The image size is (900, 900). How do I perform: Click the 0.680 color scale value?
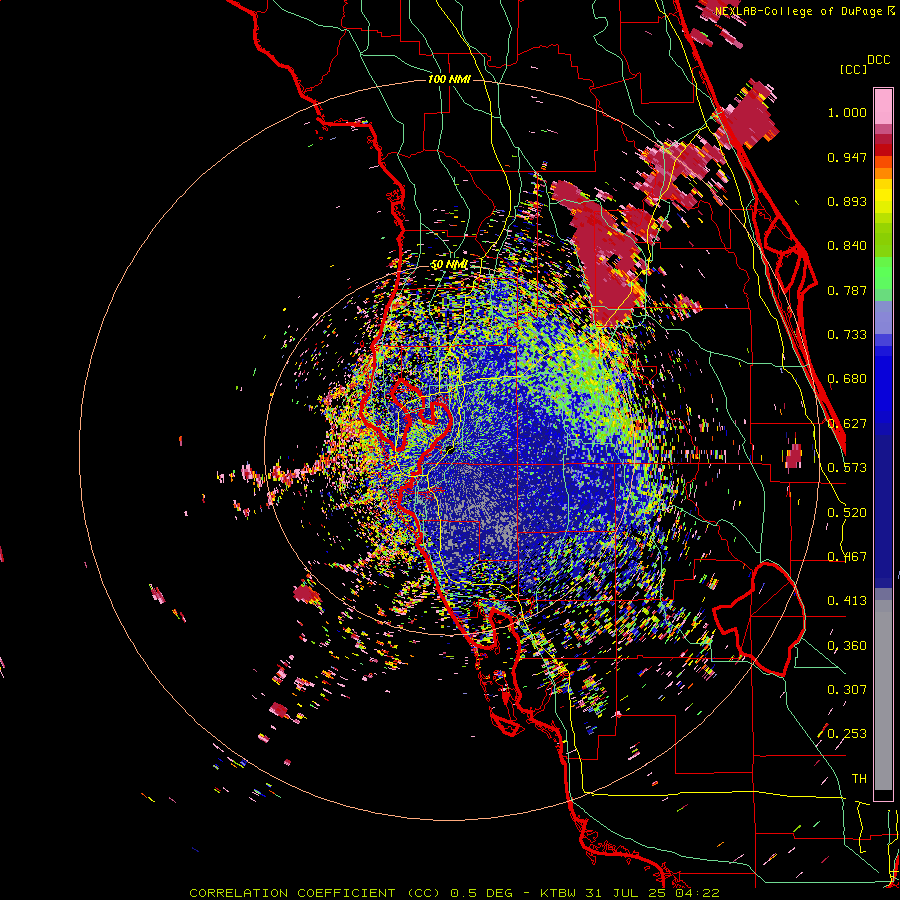pyautogui.click(x=847, y=379)
